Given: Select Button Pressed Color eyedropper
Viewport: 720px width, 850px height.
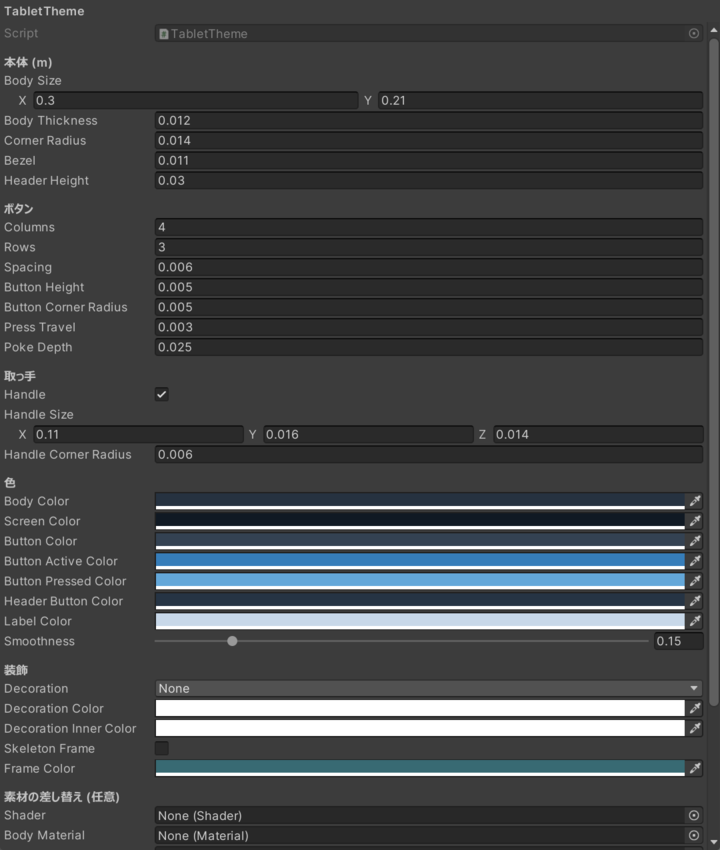Looking at the screenshot, I should pos(695,581).
